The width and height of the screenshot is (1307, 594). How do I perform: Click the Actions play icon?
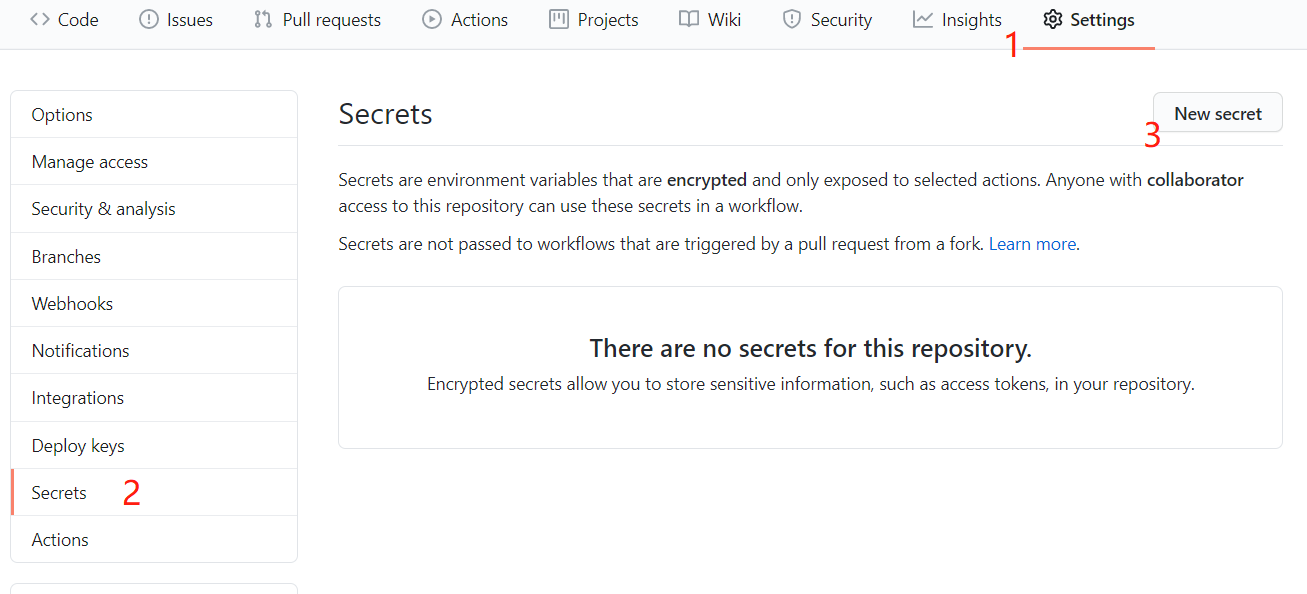pos(432,19)
